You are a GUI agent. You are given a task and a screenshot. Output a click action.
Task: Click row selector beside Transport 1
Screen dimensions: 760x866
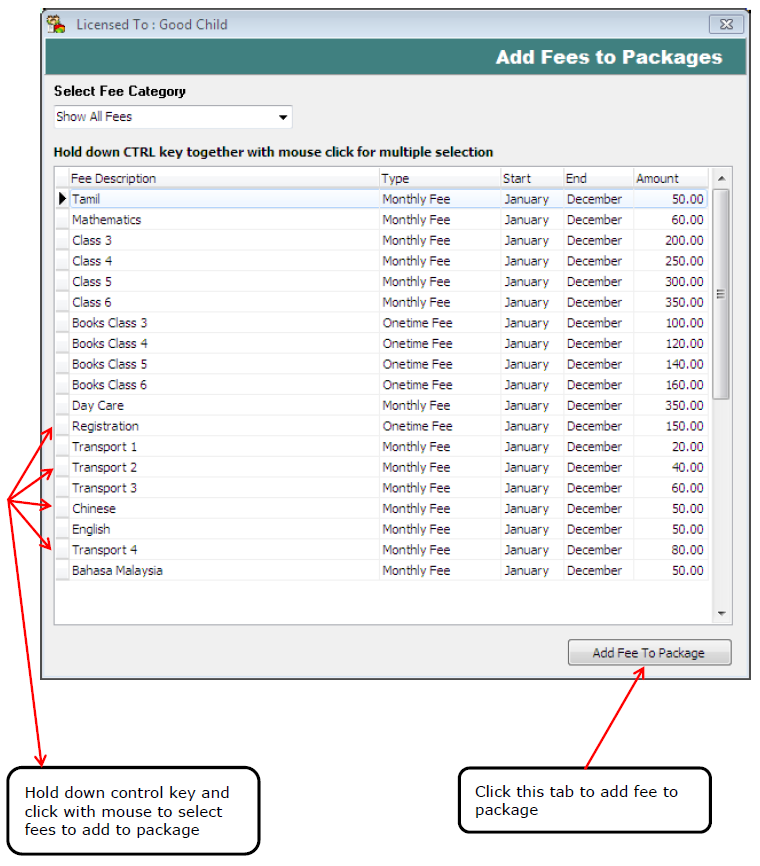tap(62, 447)
